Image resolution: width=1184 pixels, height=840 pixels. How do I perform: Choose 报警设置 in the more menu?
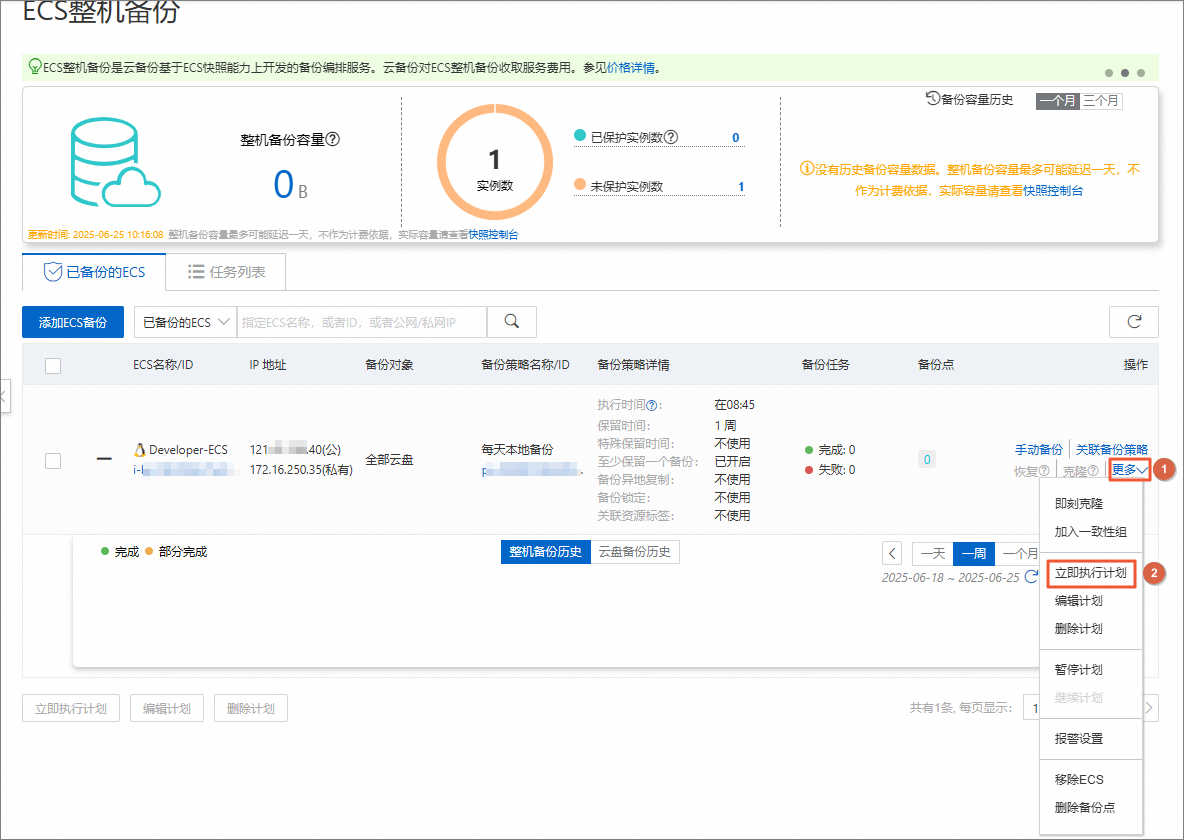1078,739
